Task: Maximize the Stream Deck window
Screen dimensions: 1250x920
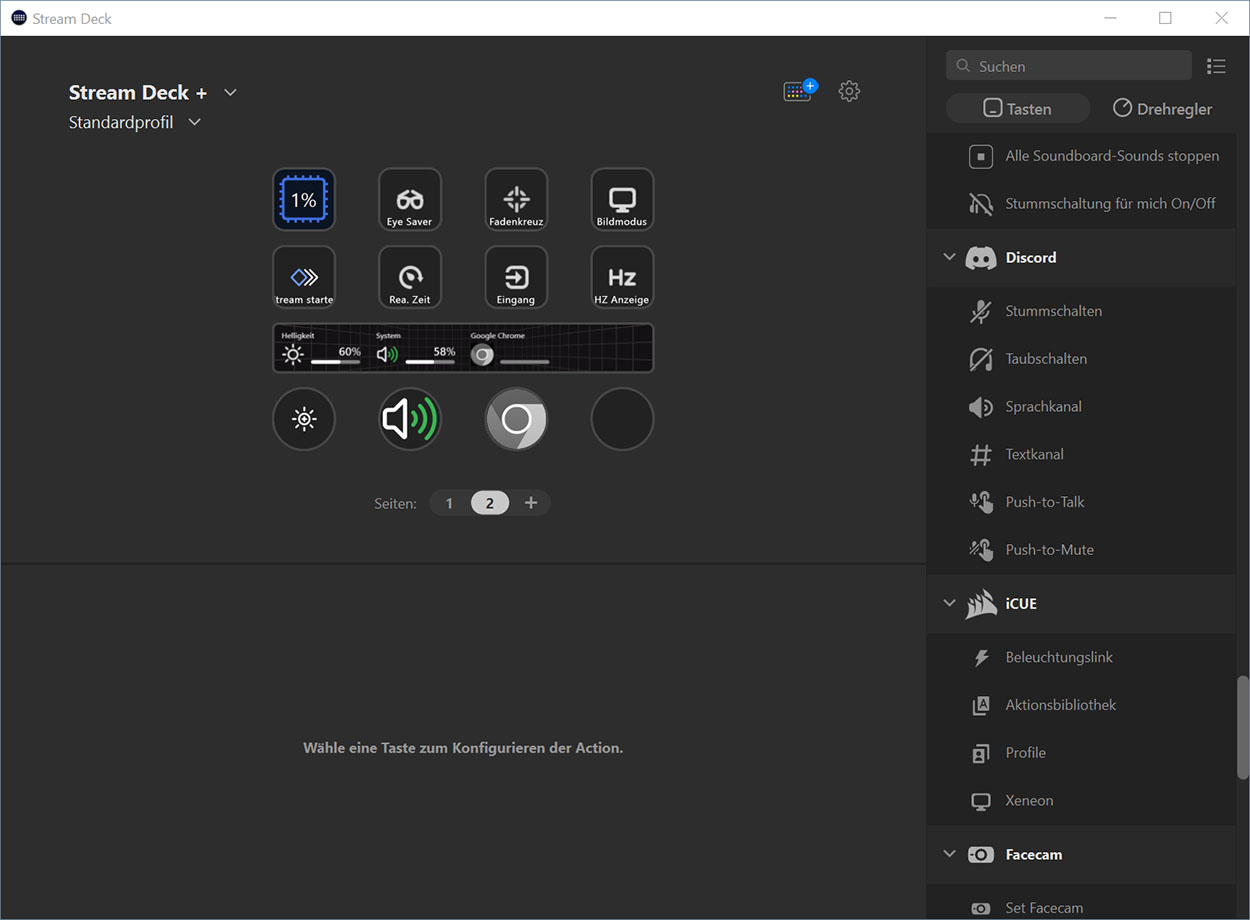Action: click(x=1165, y=18)
